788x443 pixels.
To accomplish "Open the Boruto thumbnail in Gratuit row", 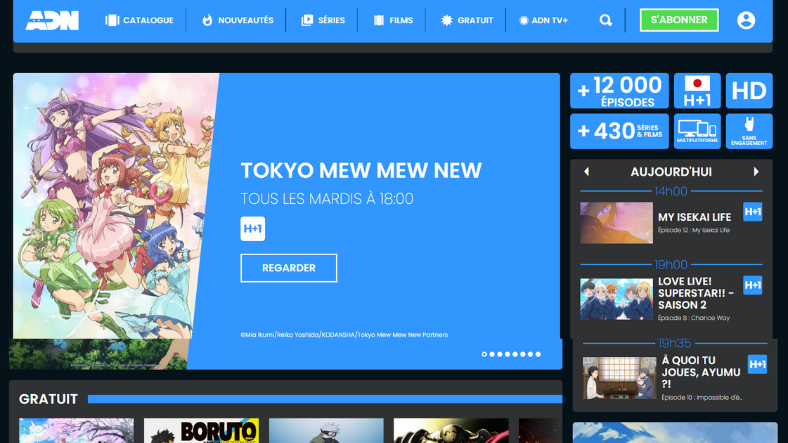I will click(202, 430).
